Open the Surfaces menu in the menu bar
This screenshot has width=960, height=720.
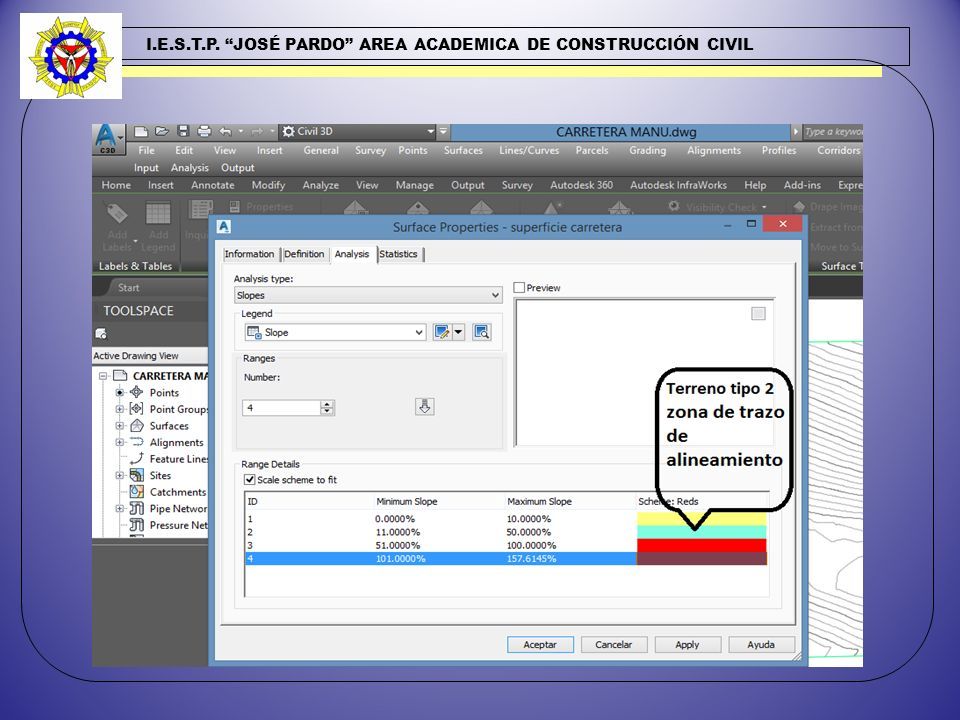(463, 150)
